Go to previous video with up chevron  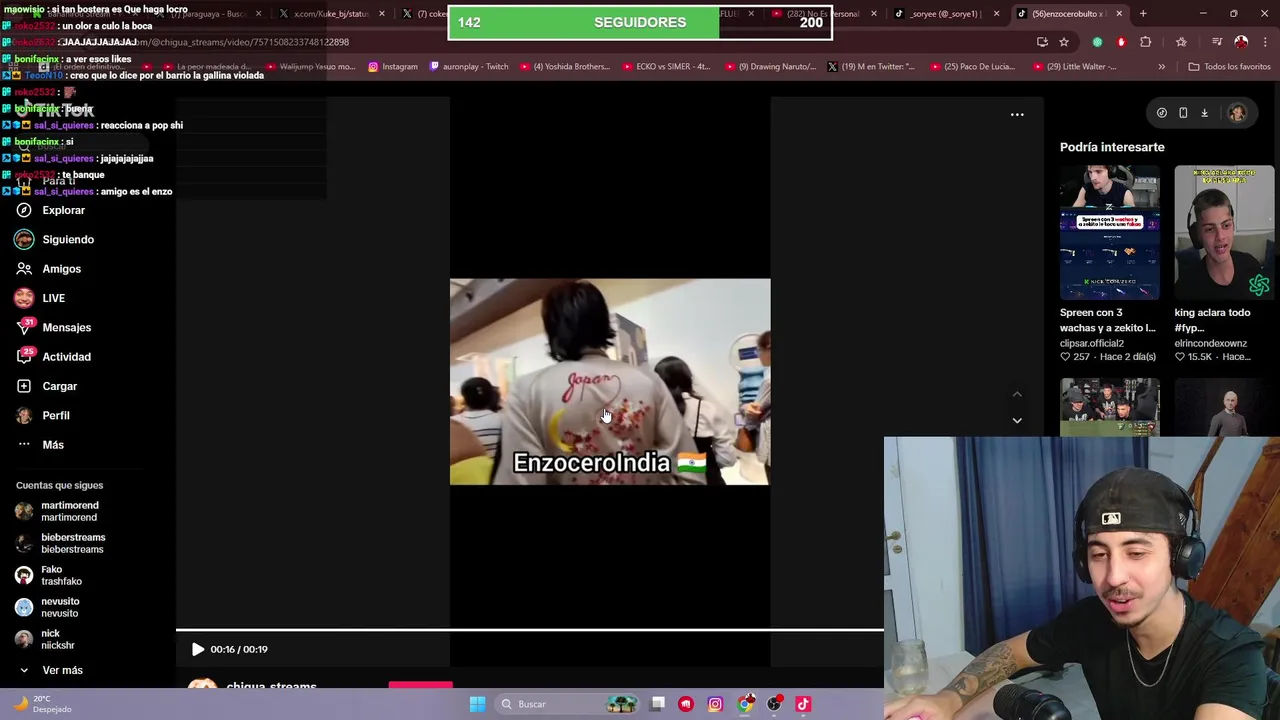(x=1017, y=394)
